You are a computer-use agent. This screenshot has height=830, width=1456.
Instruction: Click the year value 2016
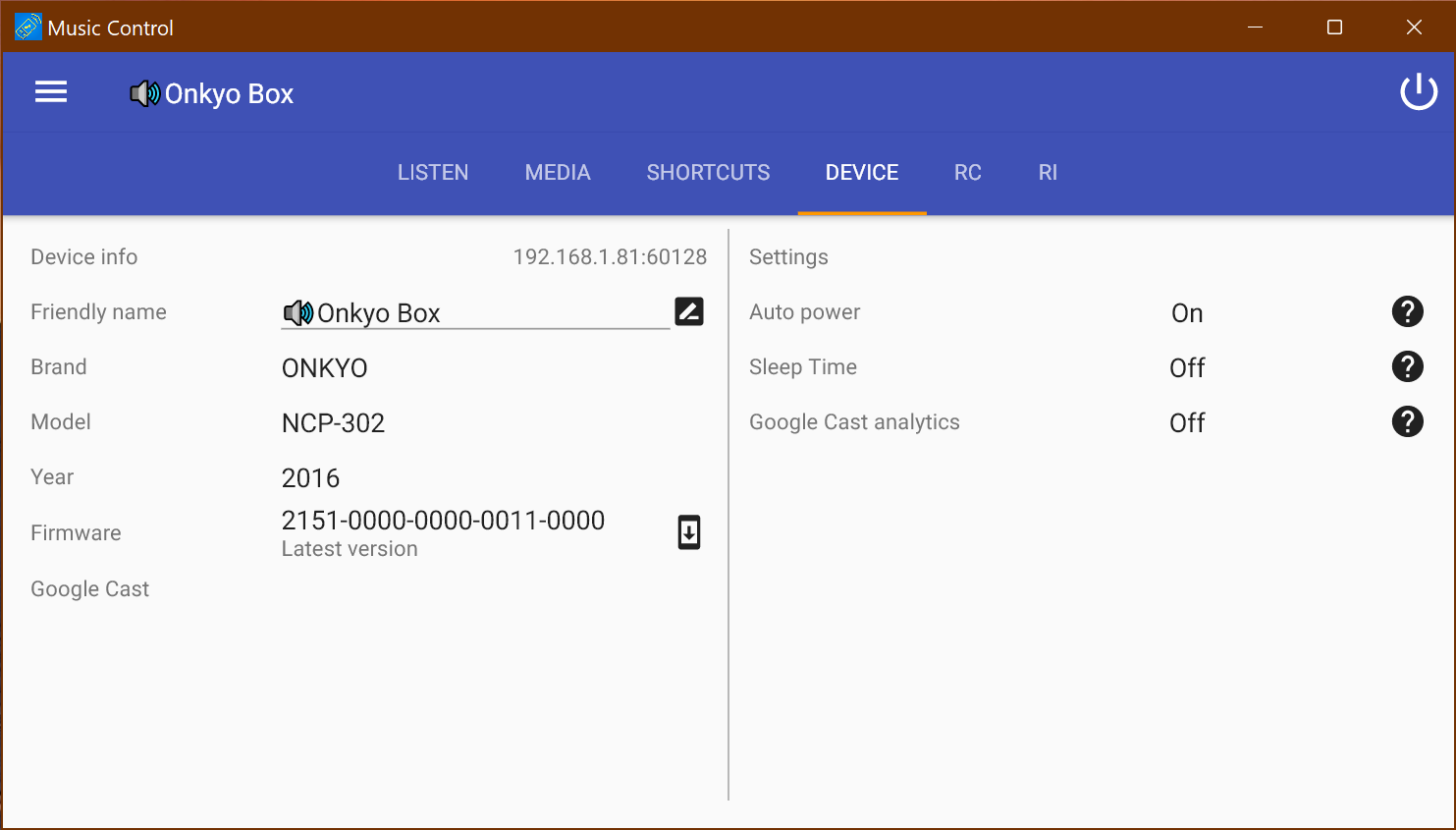pyautogui.click(x=310, y=478)
